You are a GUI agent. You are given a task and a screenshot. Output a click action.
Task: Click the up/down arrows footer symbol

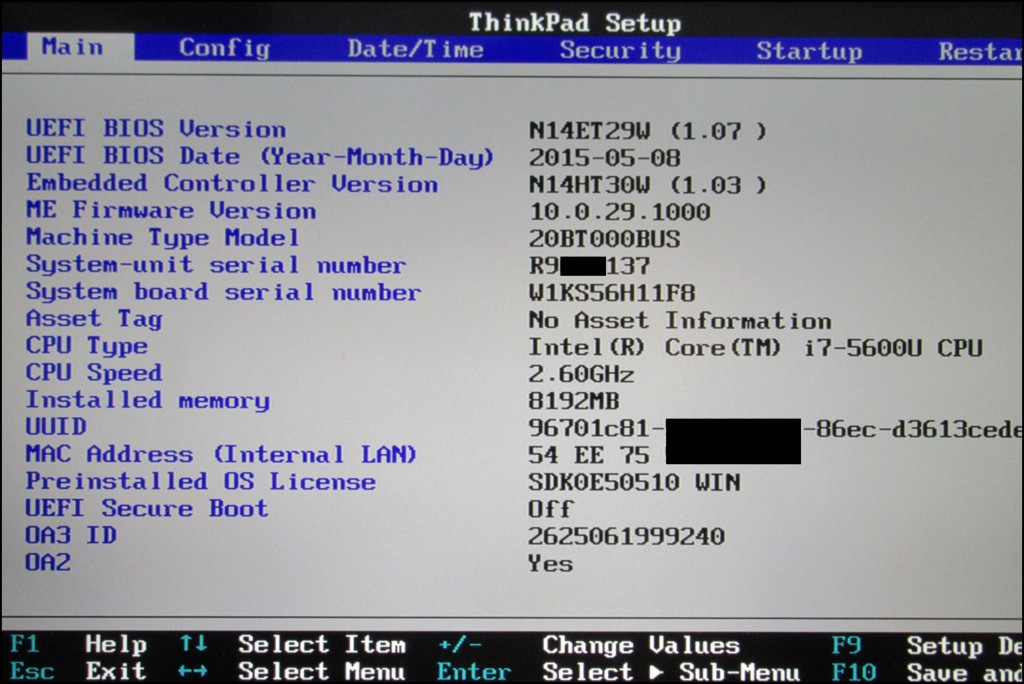[194, 644]
